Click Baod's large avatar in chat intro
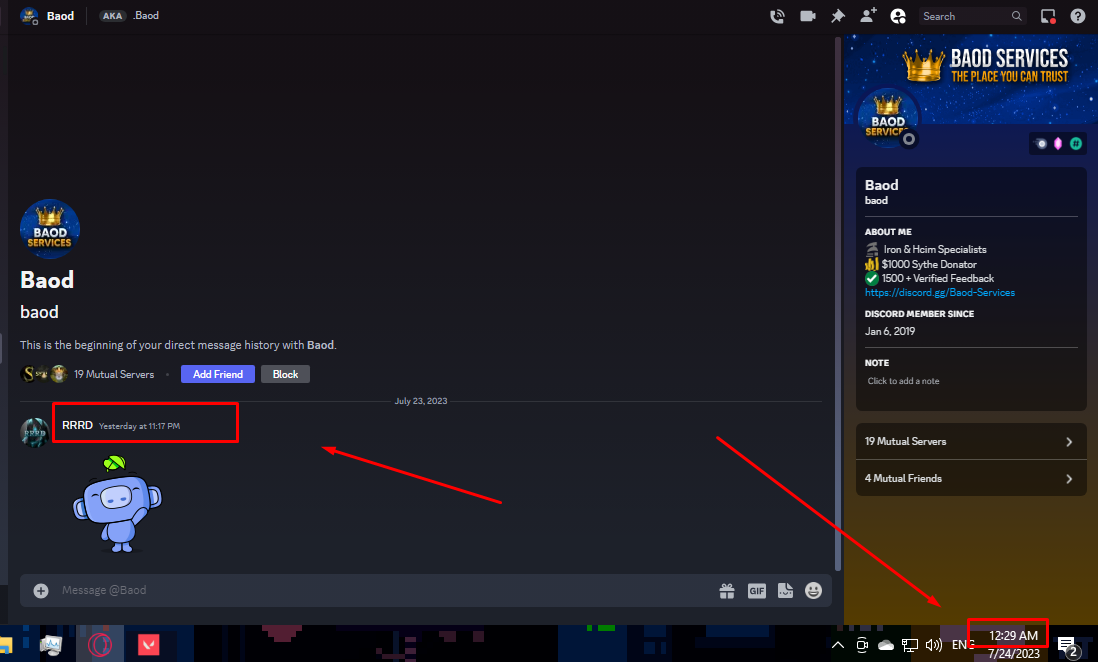This screenshot has height=662, width=1098. [50, 230]
